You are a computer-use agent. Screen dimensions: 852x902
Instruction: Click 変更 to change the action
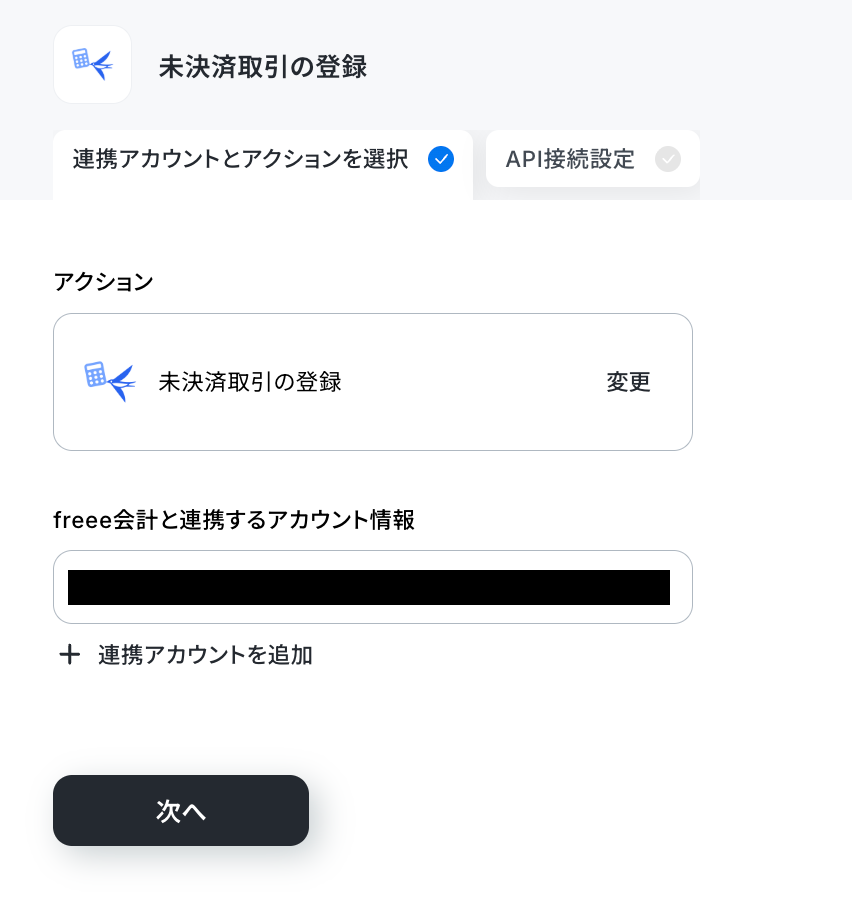(x=628, y=382)
